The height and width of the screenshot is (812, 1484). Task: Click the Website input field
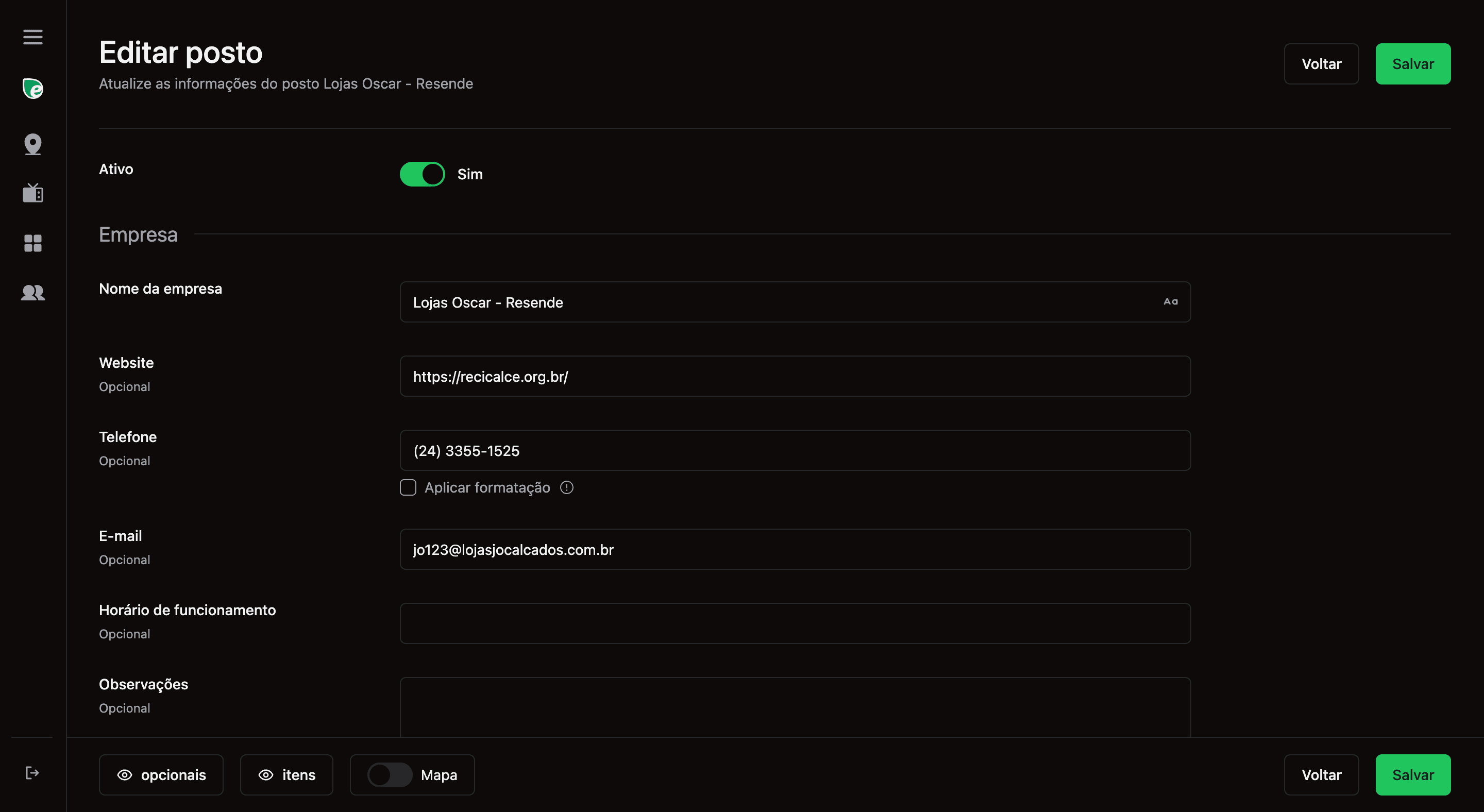point(795,376)
